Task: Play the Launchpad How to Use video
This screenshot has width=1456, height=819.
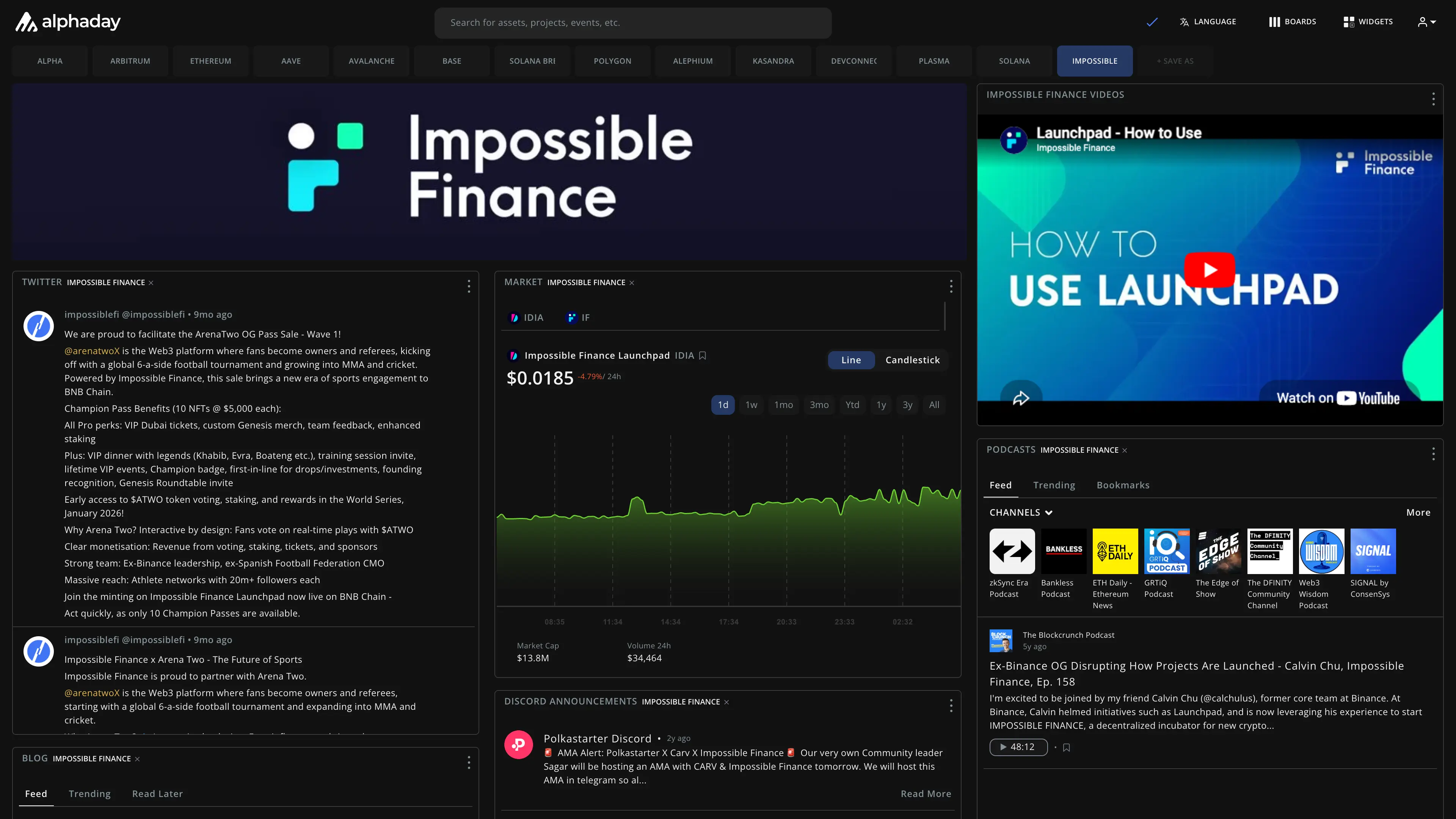Action: 1210,270
